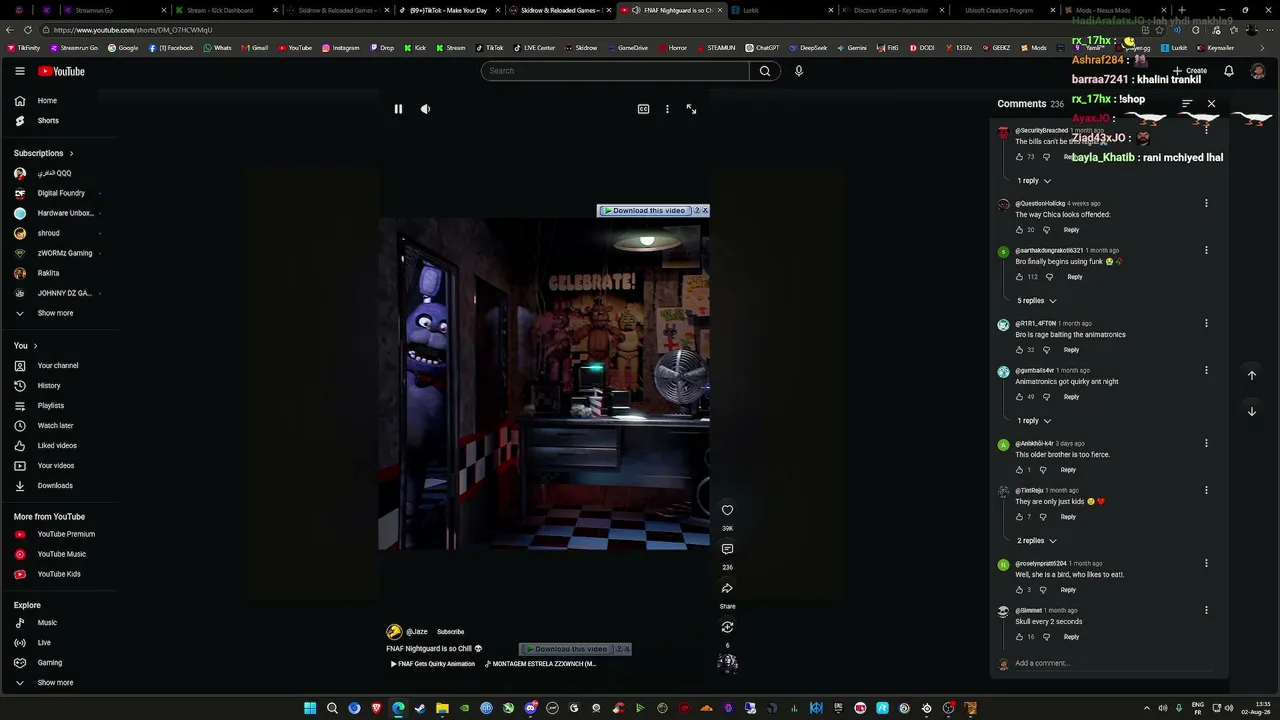
Task: Close the Comments panel
Action: pos(1211,104)
